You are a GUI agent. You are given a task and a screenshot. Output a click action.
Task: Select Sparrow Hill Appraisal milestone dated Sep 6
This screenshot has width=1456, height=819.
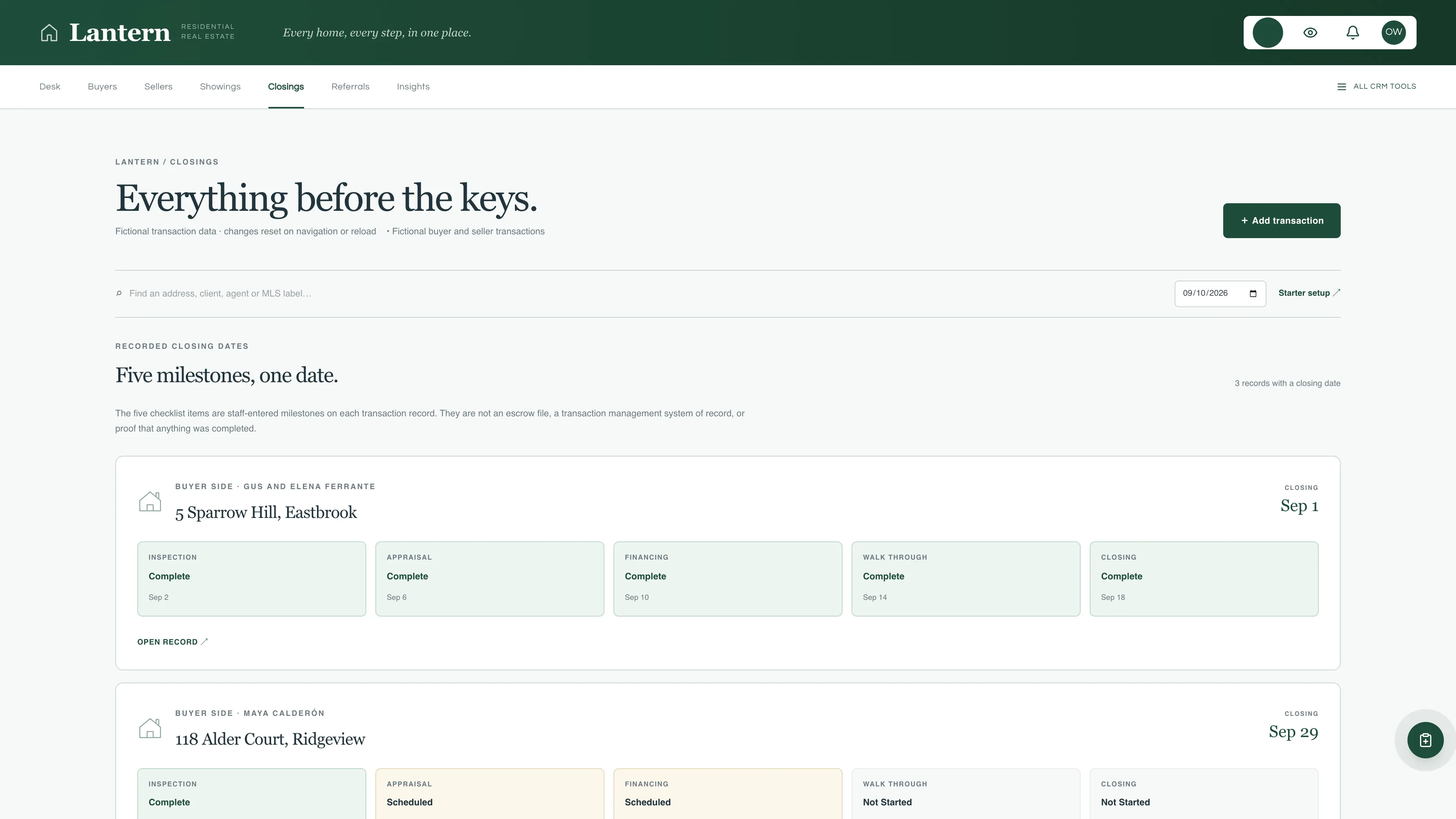(490, 579)
